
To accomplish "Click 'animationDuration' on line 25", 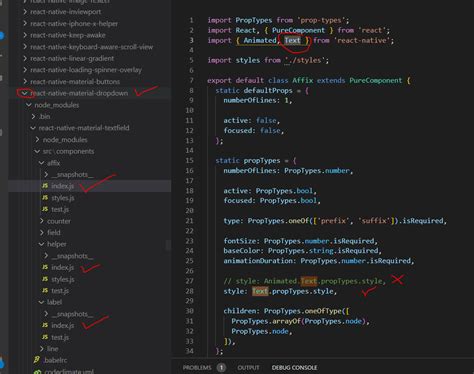I will (x=258, y=260).
